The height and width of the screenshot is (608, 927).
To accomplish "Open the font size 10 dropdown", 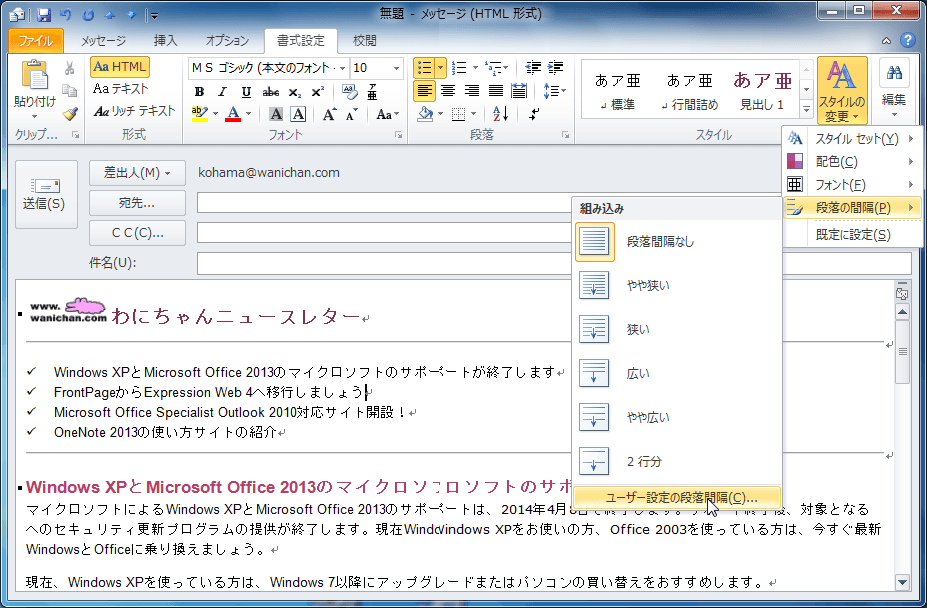I will pos(397,68).
